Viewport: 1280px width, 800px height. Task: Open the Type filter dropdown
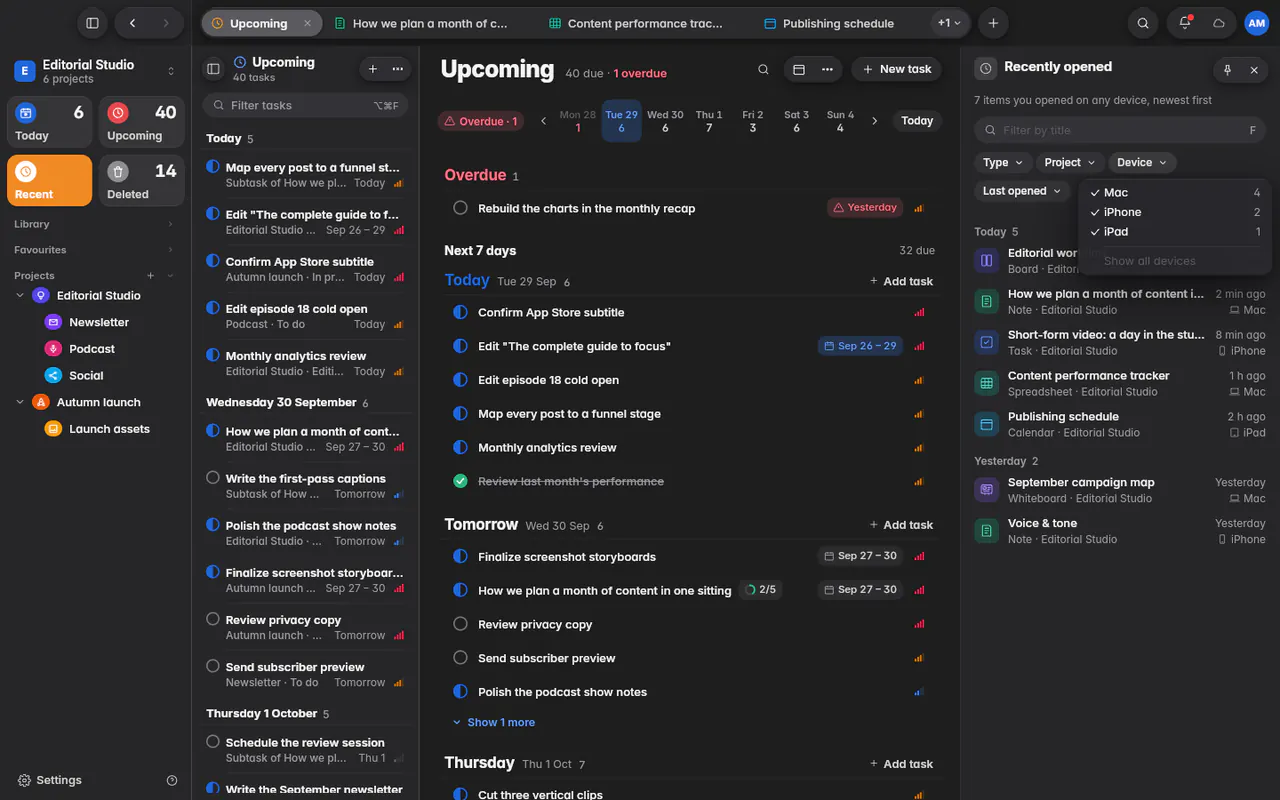tap(1002, 162)
